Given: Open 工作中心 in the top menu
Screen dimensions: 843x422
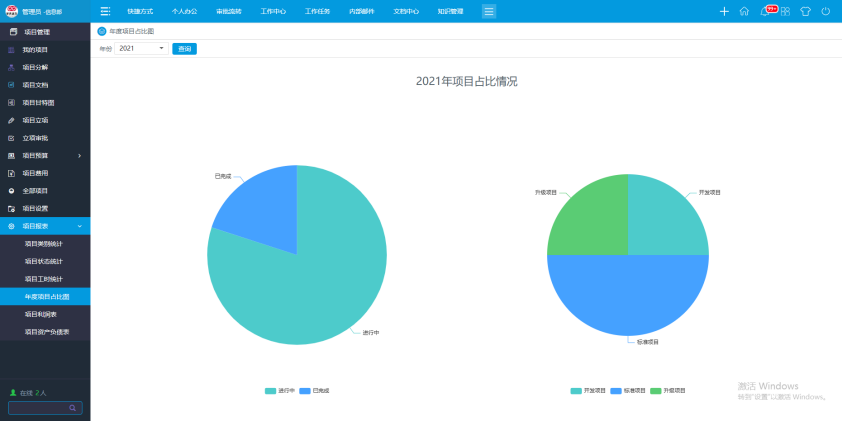Looking at the screenshot, I should 273,11.
